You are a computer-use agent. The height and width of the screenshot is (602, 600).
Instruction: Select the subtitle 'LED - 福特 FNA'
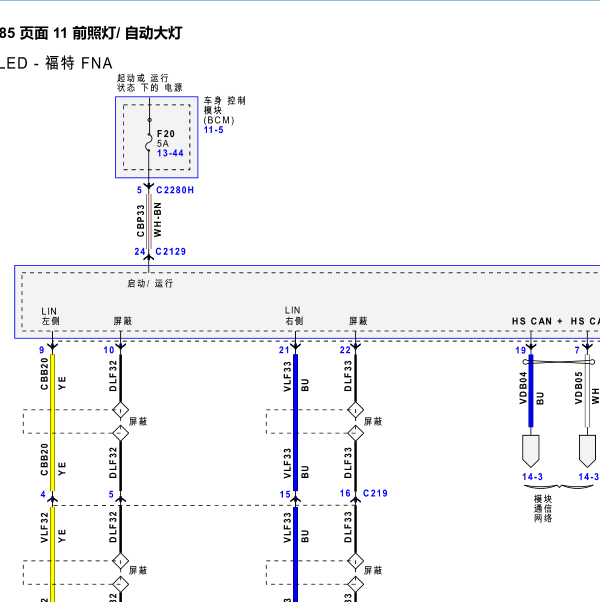56,63
